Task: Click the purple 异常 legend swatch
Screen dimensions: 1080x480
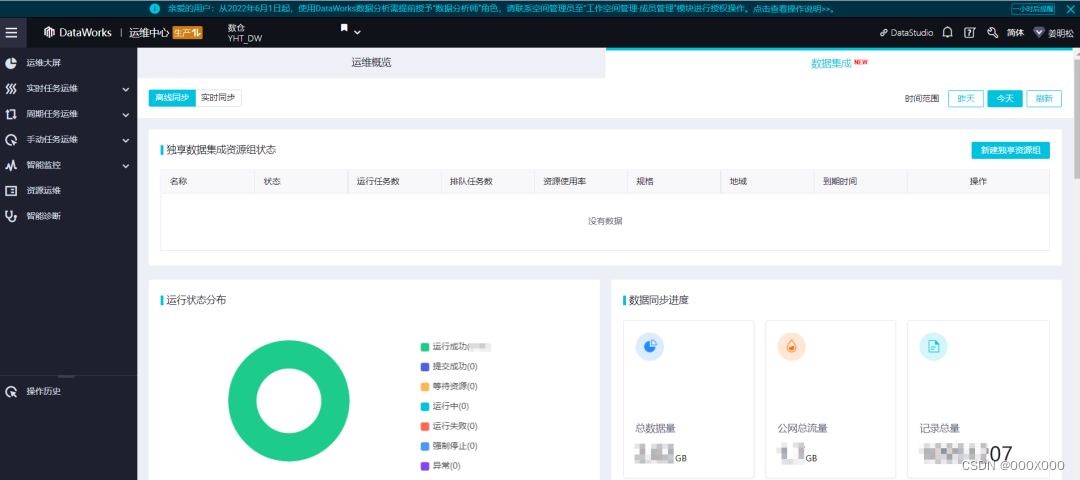Action: (x=424, y=466)
